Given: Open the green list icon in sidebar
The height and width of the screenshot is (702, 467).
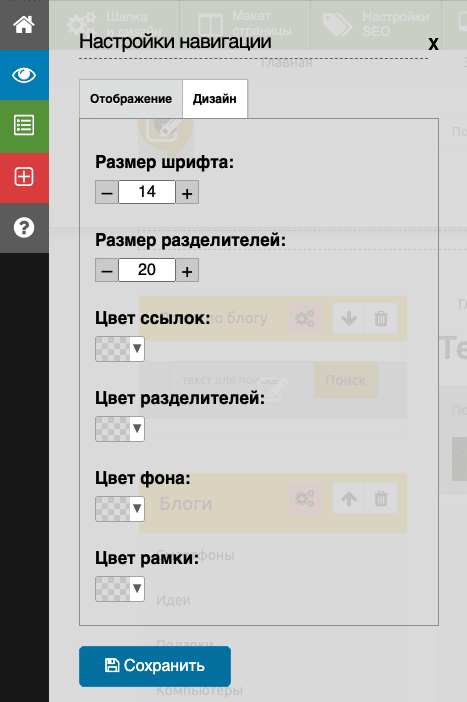Looking at the screenshot, I should [24, 126].
